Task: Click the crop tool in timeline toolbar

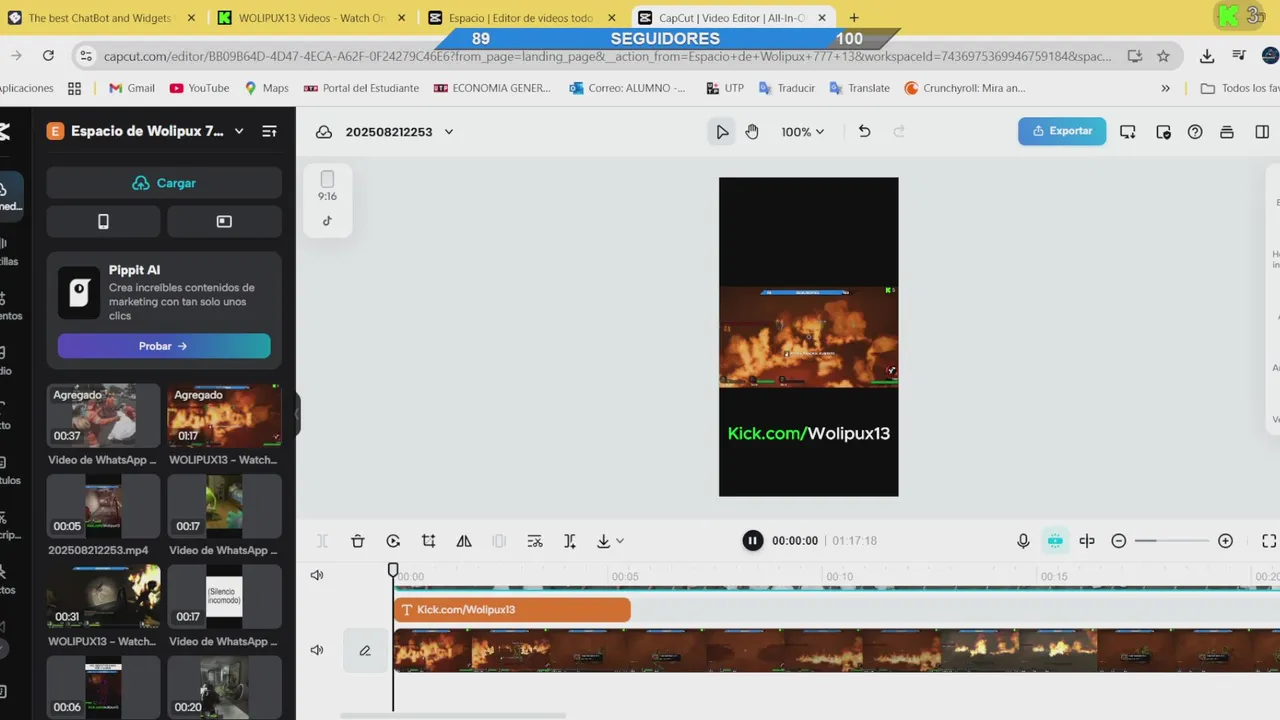Action: [x=428, y=541]
